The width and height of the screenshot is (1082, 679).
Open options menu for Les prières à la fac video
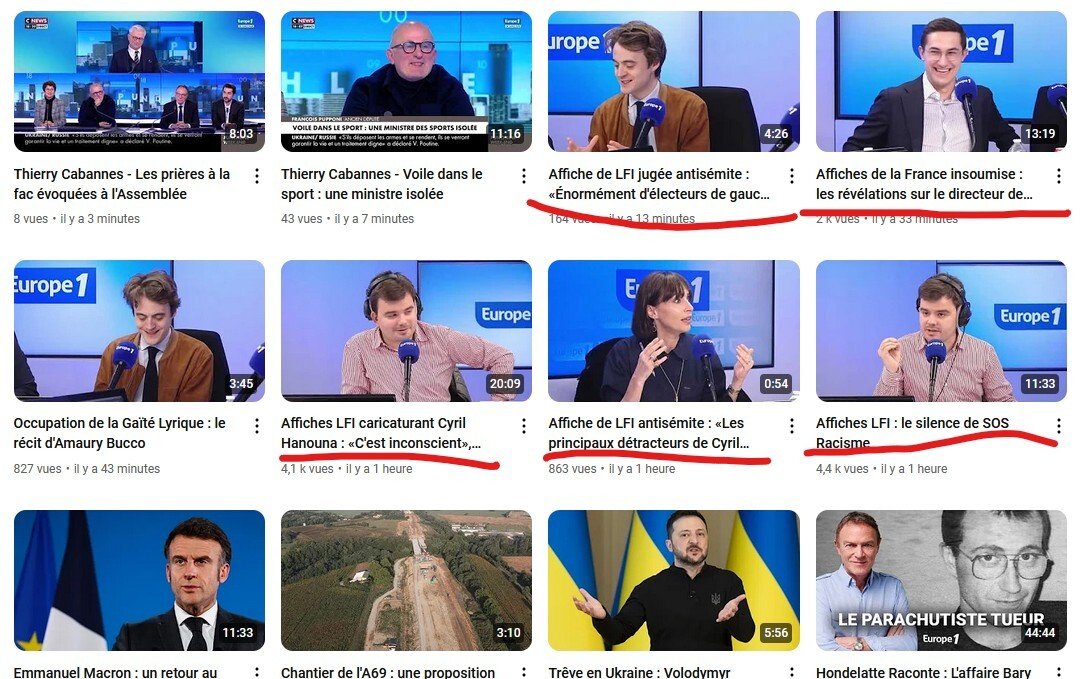(x=257, y=176)
